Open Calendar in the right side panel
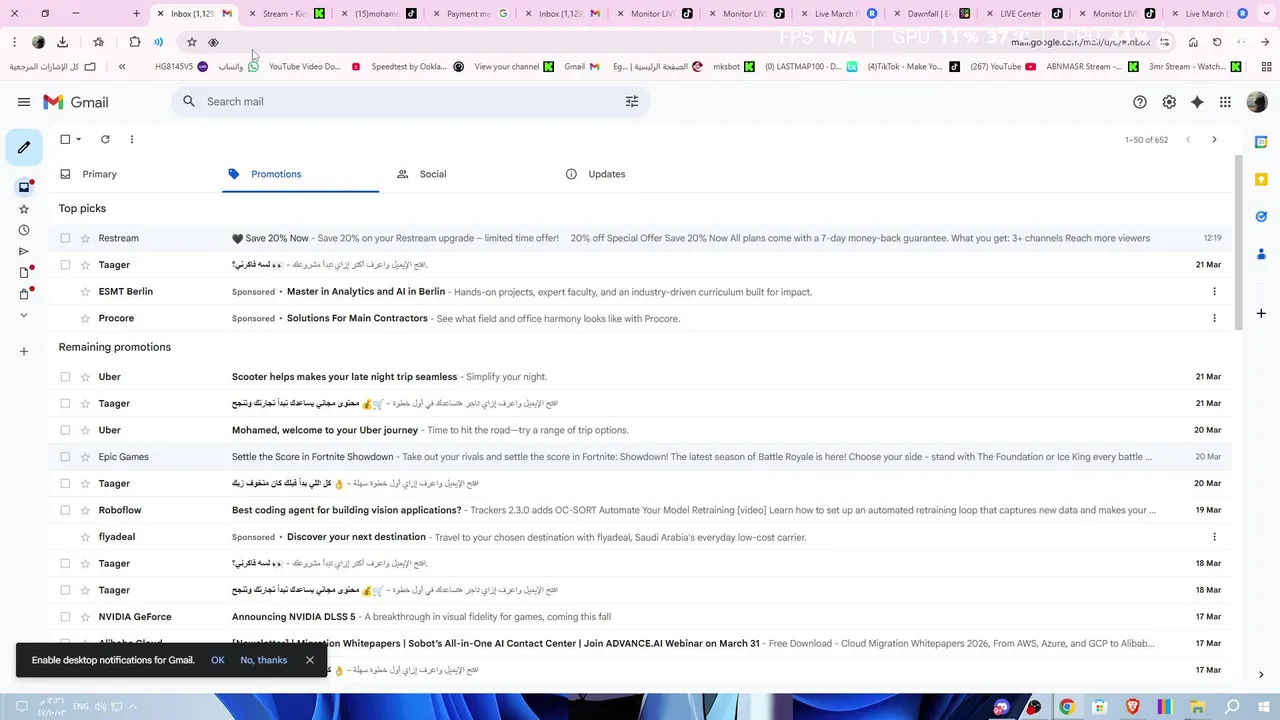This screenshot has height=720, width=1280. (1261, 142)
